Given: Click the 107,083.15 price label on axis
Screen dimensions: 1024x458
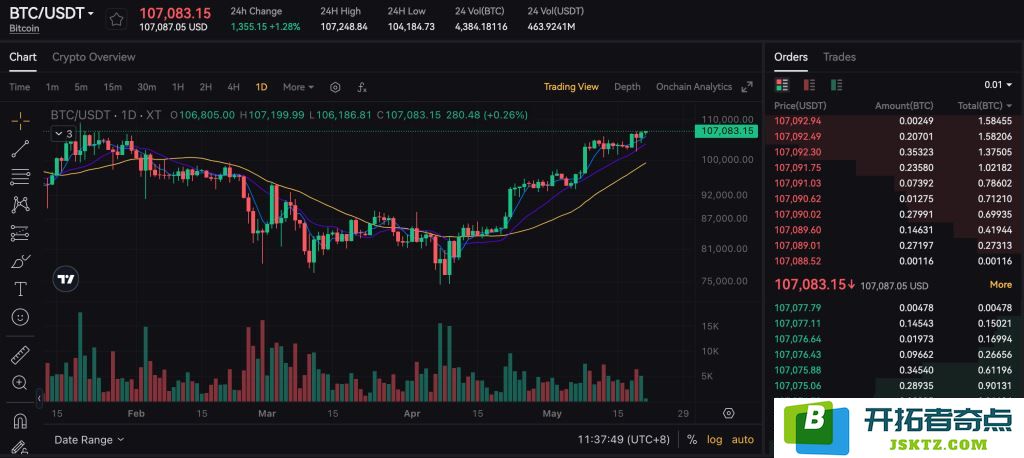Looking at the screenshot, I should (725, 131).
